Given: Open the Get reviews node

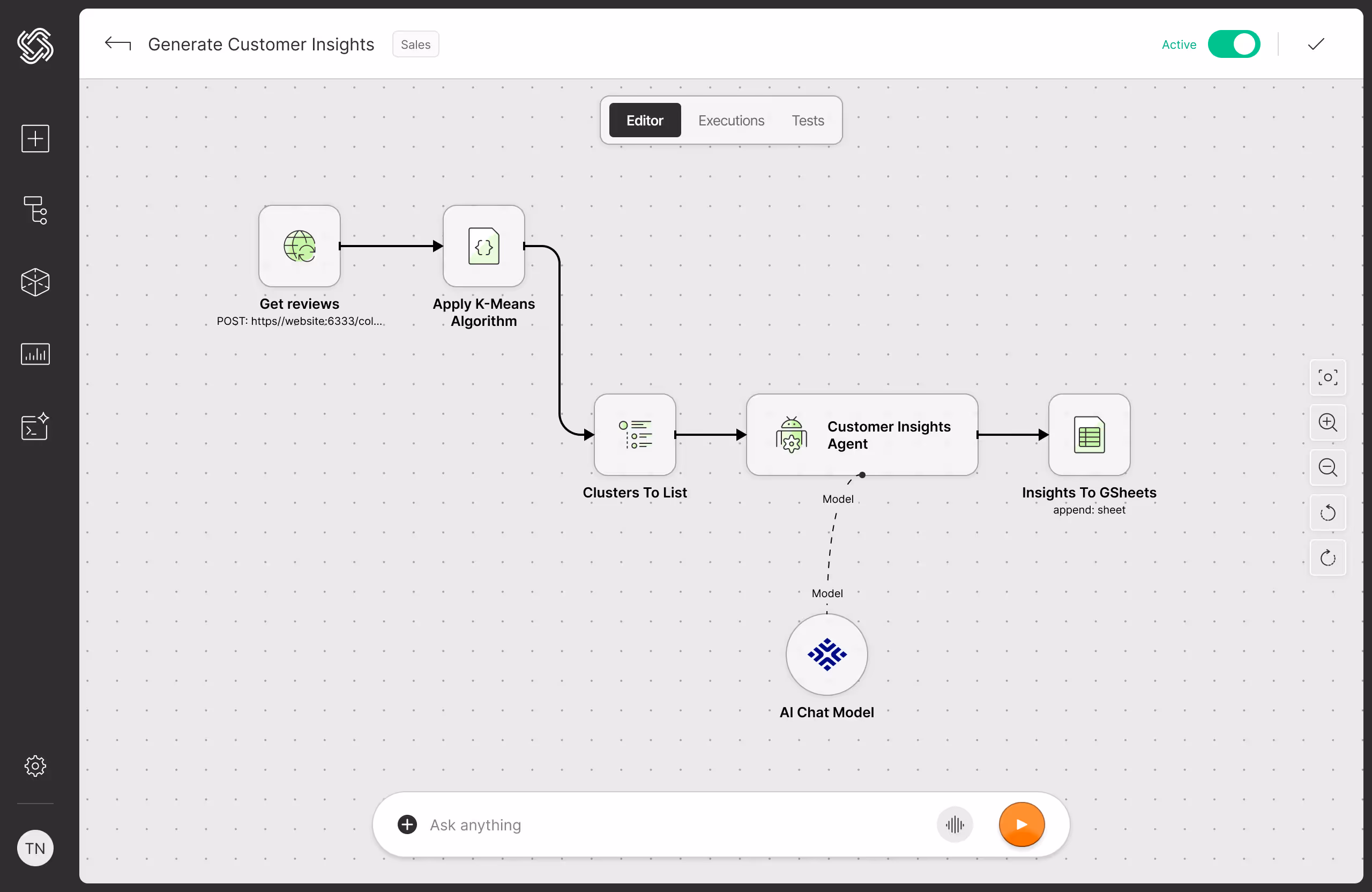Looking at the screenshot, I should click(x=299, y=247).
